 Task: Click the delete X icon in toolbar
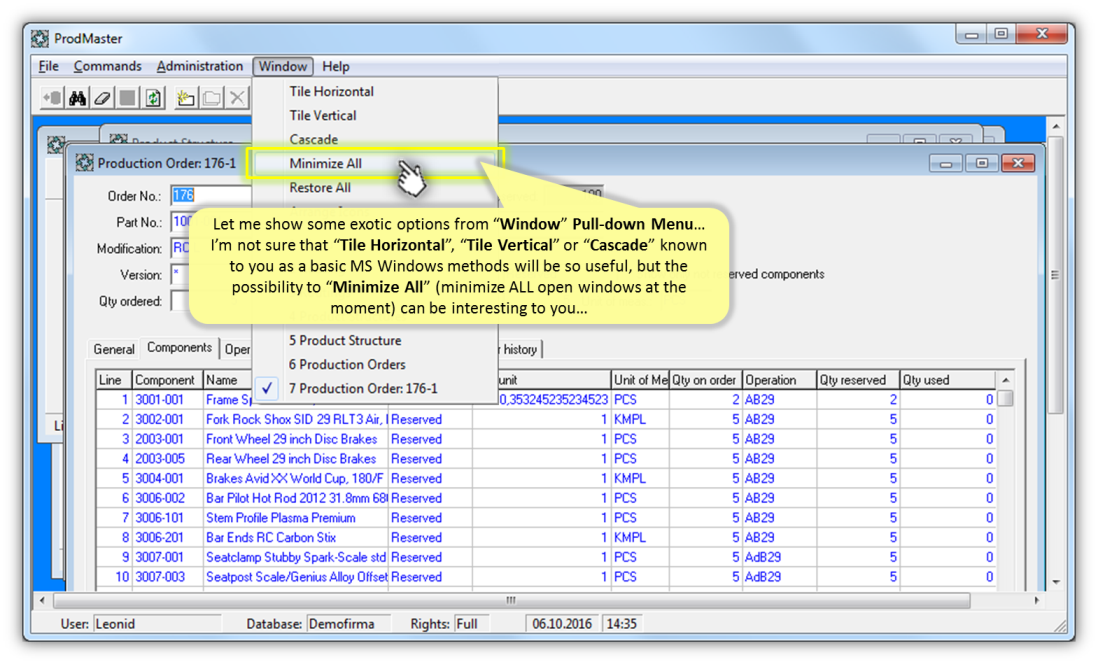pos(237,98)
